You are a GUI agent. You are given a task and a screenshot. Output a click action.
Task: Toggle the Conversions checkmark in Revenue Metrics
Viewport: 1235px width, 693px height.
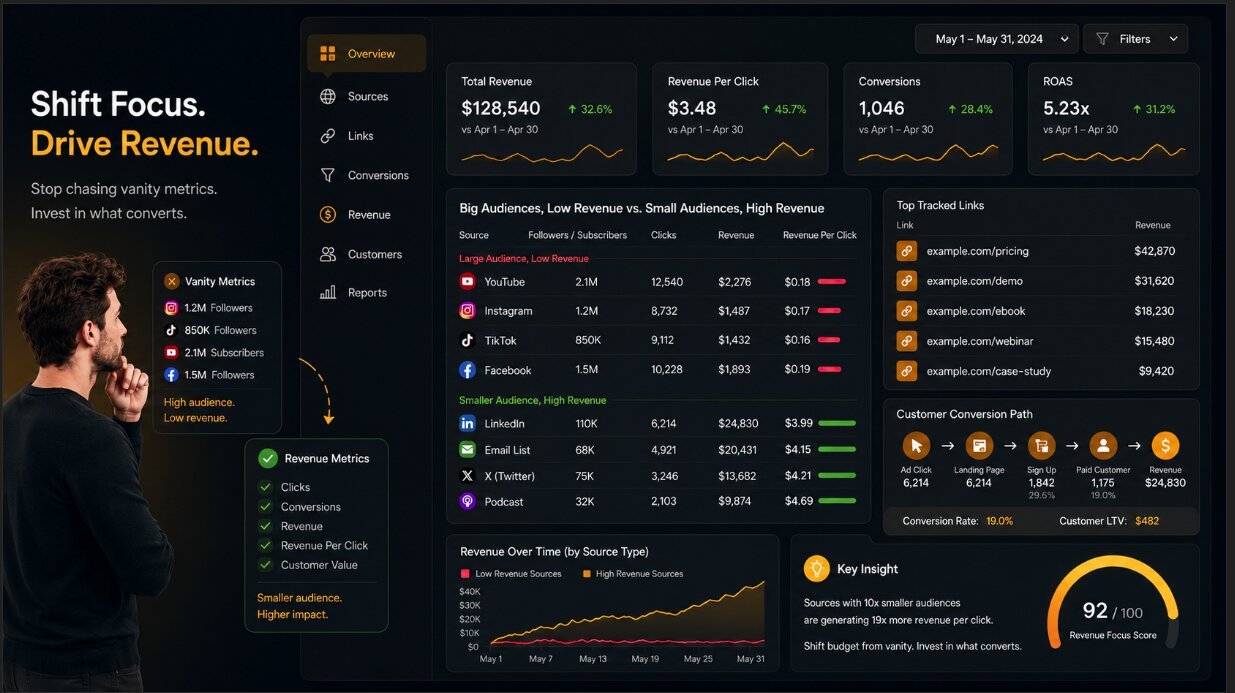[265, 507]
